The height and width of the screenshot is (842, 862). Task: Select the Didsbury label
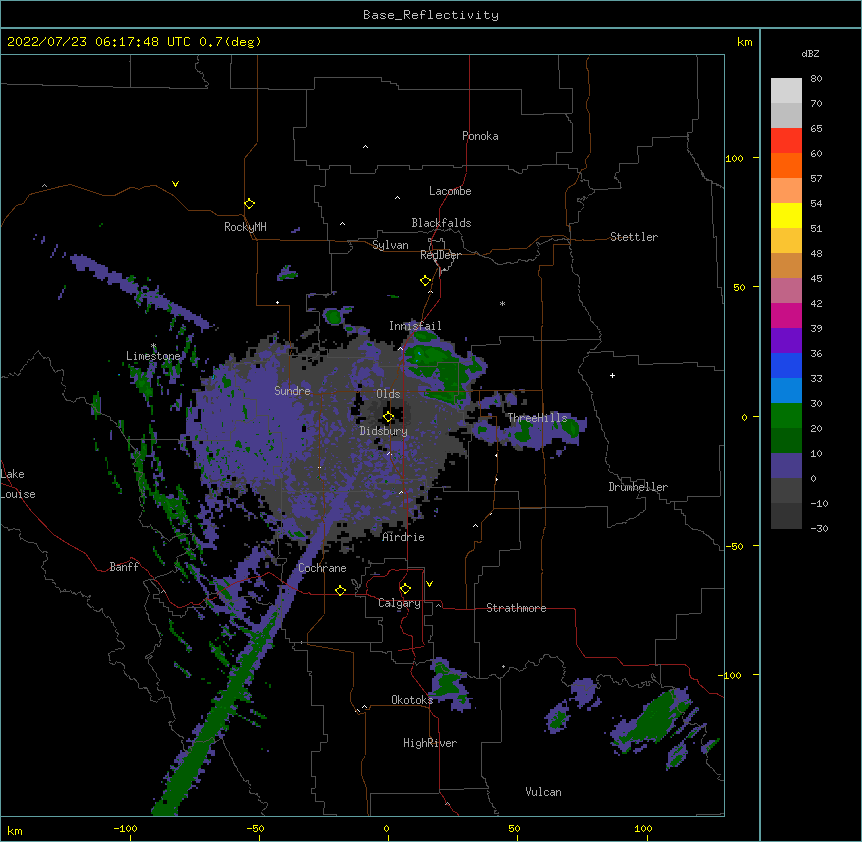[x=384, y=431]
